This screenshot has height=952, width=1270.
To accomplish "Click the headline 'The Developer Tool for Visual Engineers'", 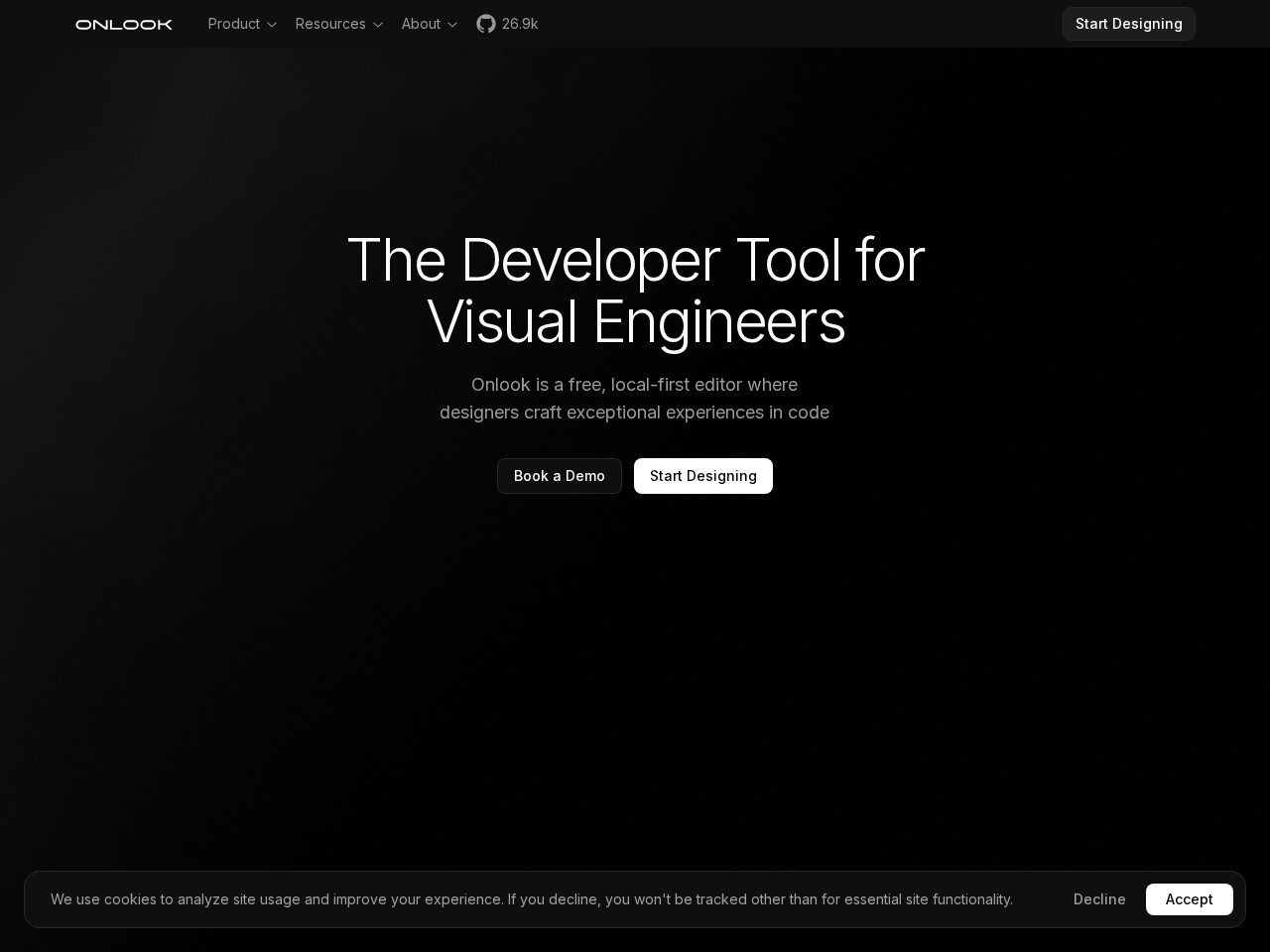I will 635,291.
